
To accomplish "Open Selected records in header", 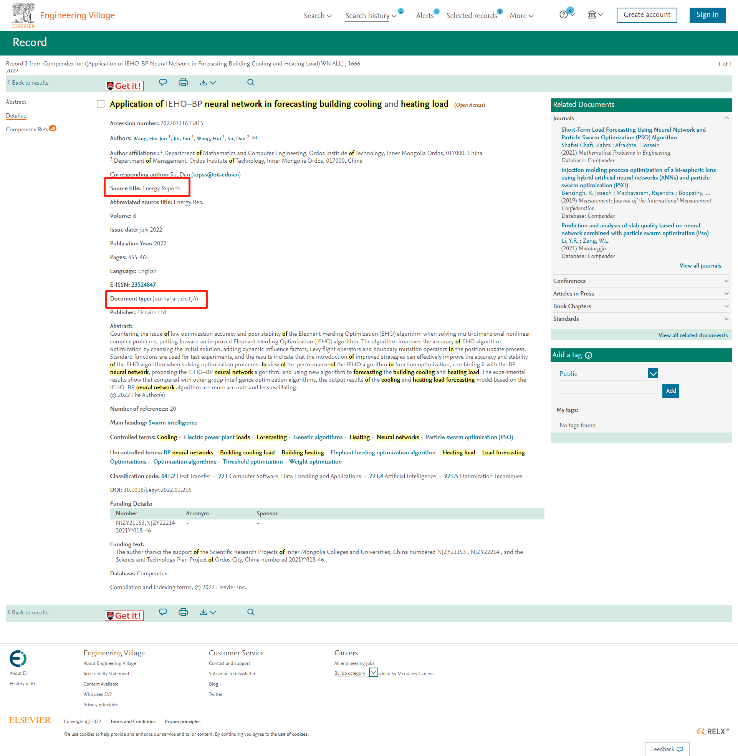I will pyautogui.click(x=471, y=15).
